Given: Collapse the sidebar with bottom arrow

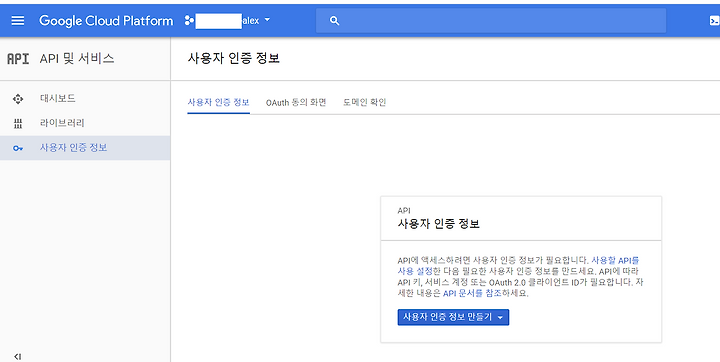Looking at the screenshot, I should (x=17, y=356).
